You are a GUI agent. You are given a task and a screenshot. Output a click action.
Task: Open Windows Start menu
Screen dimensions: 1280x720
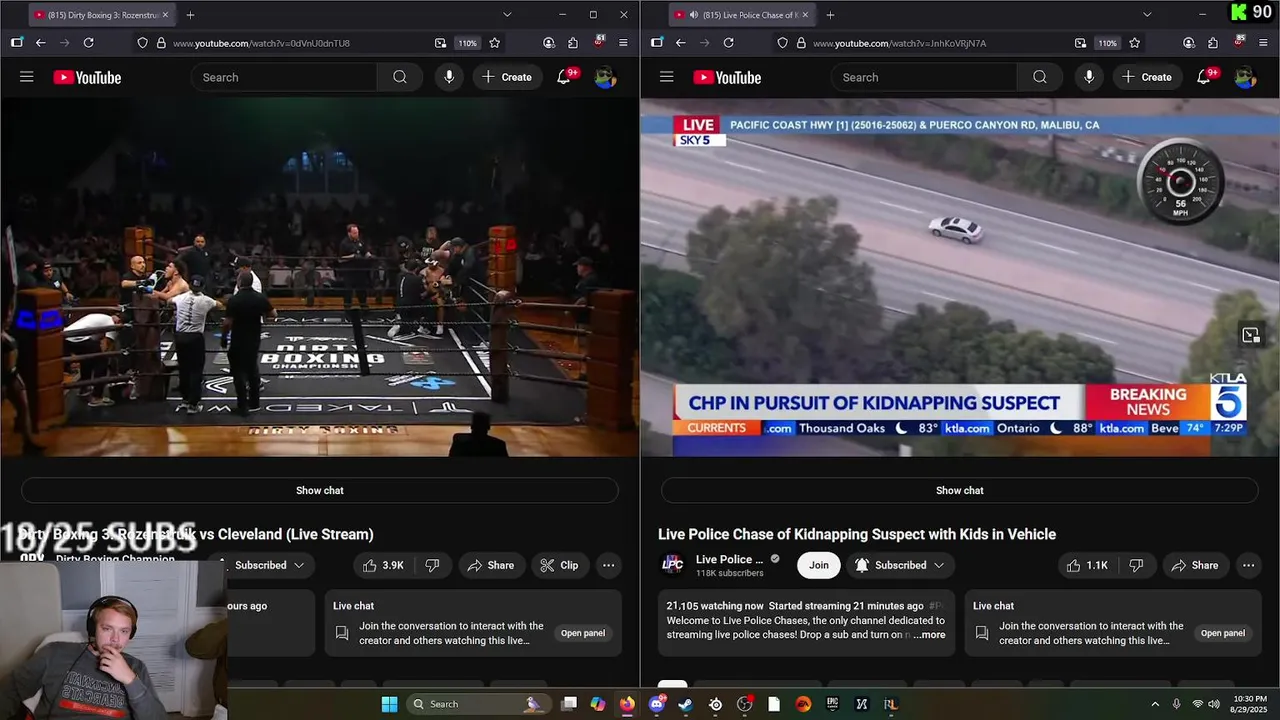click(x=389, y=704)
